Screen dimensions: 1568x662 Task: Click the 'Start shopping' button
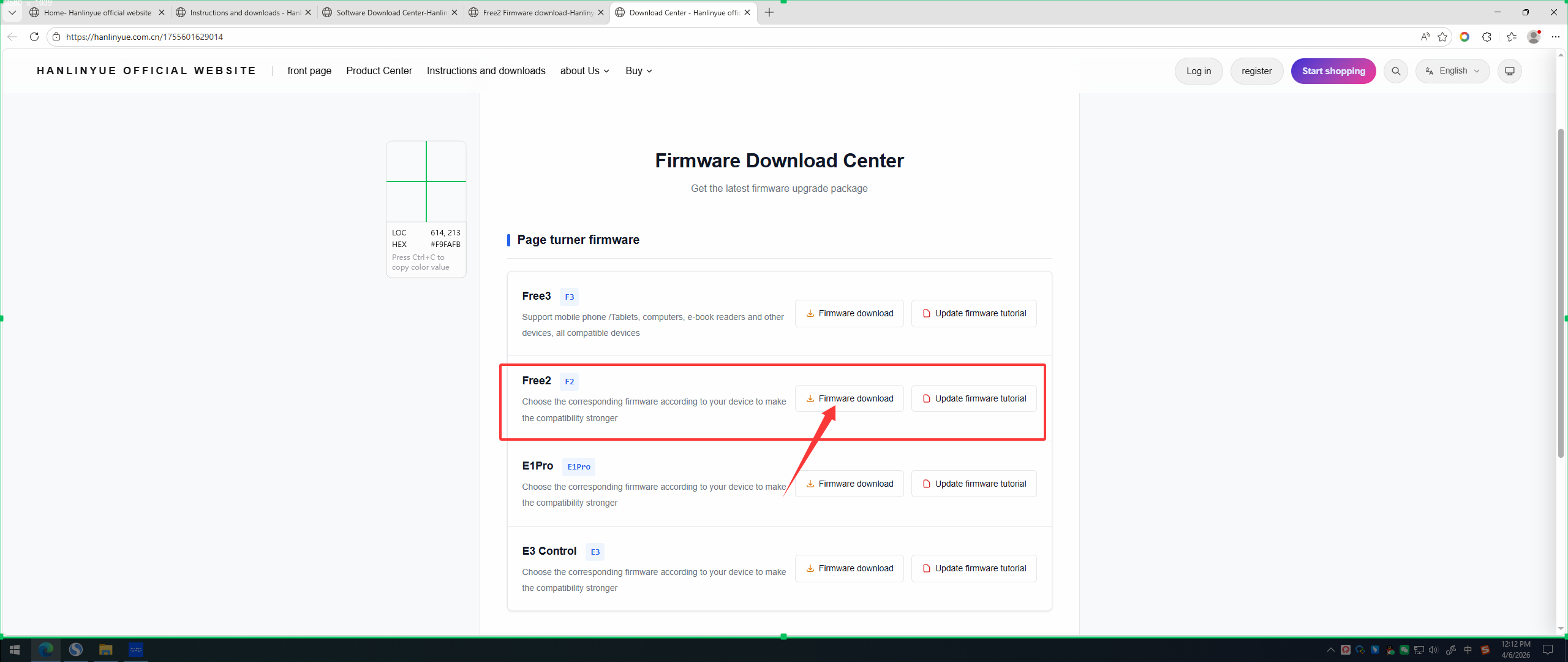pos(1333,70)
